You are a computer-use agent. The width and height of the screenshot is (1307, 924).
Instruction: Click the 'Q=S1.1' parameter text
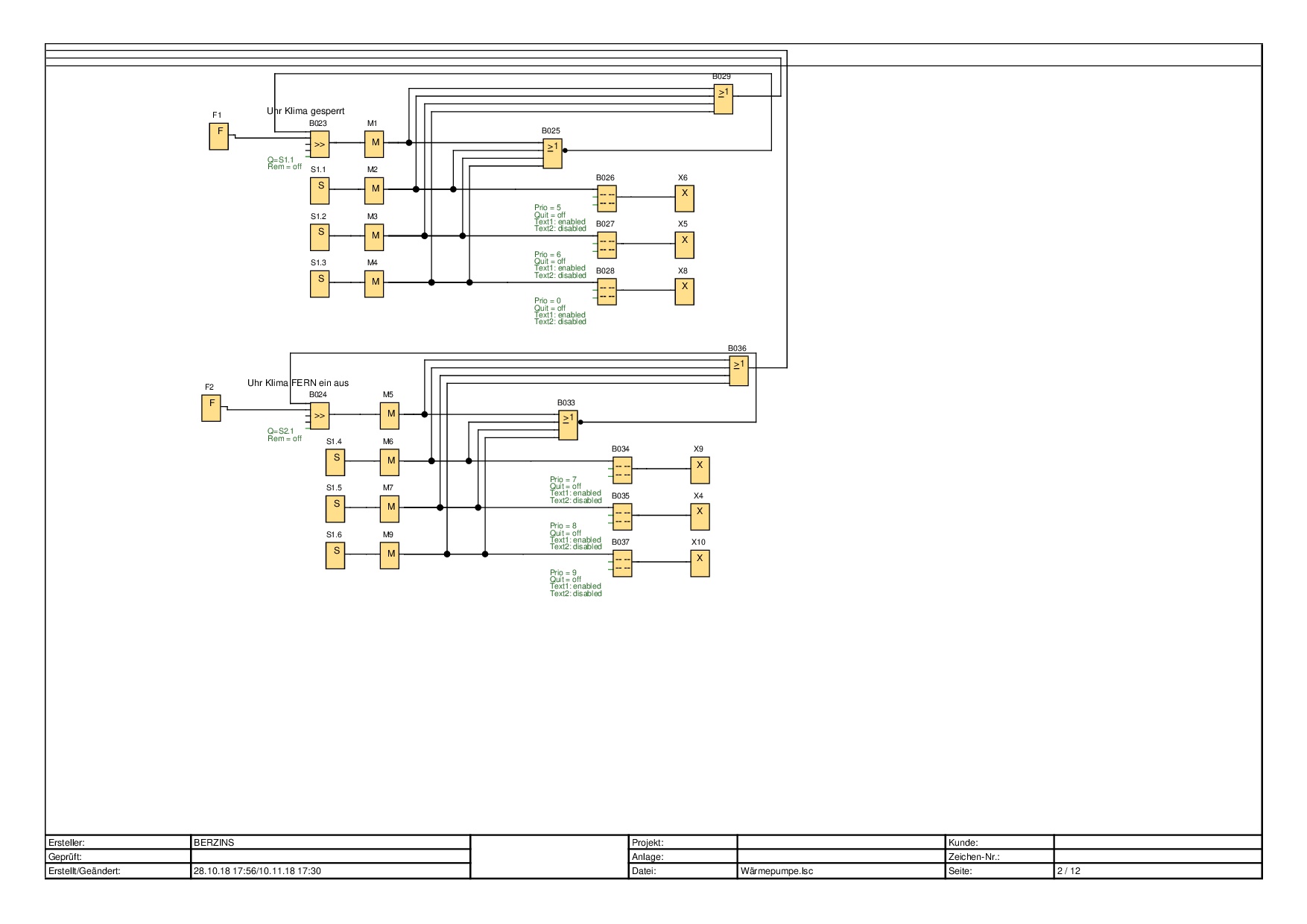coord(281,160)
